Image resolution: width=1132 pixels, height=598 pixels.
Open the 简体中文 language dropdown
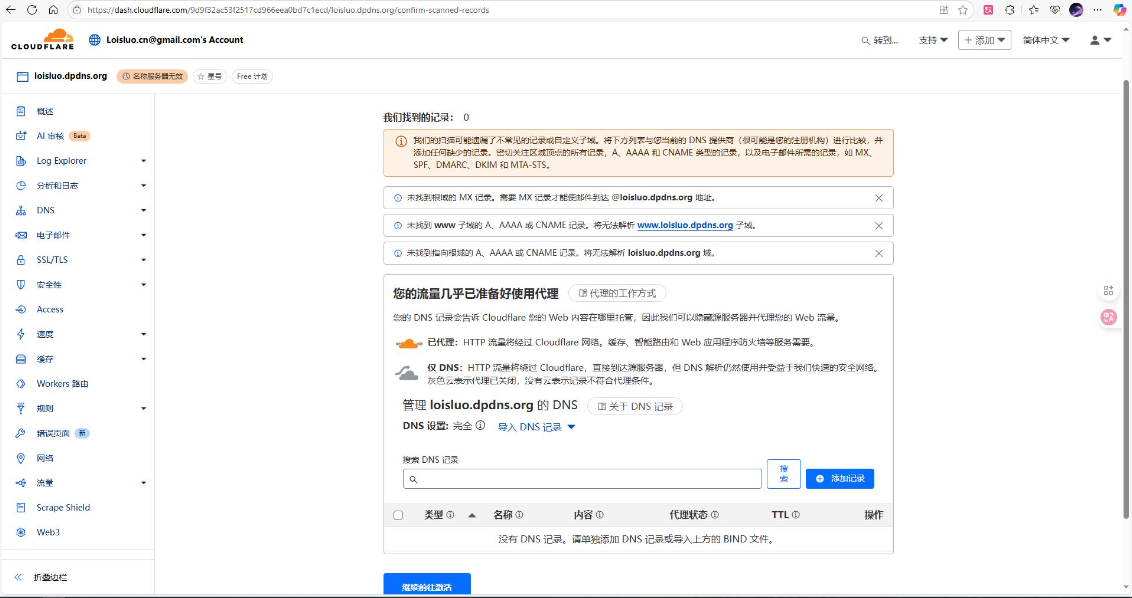pyautogui.click(x=1046, y=40)
